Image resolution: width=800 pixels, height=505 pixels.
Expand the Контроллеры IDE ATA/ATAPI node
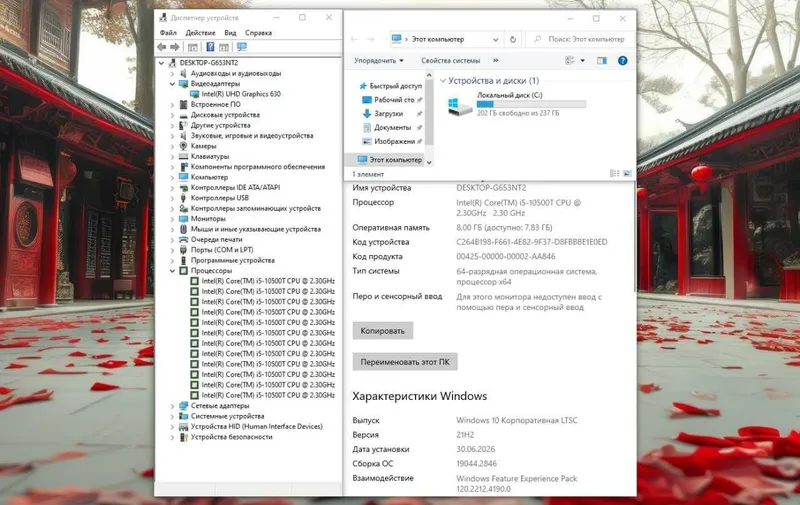tap(172, 188)
